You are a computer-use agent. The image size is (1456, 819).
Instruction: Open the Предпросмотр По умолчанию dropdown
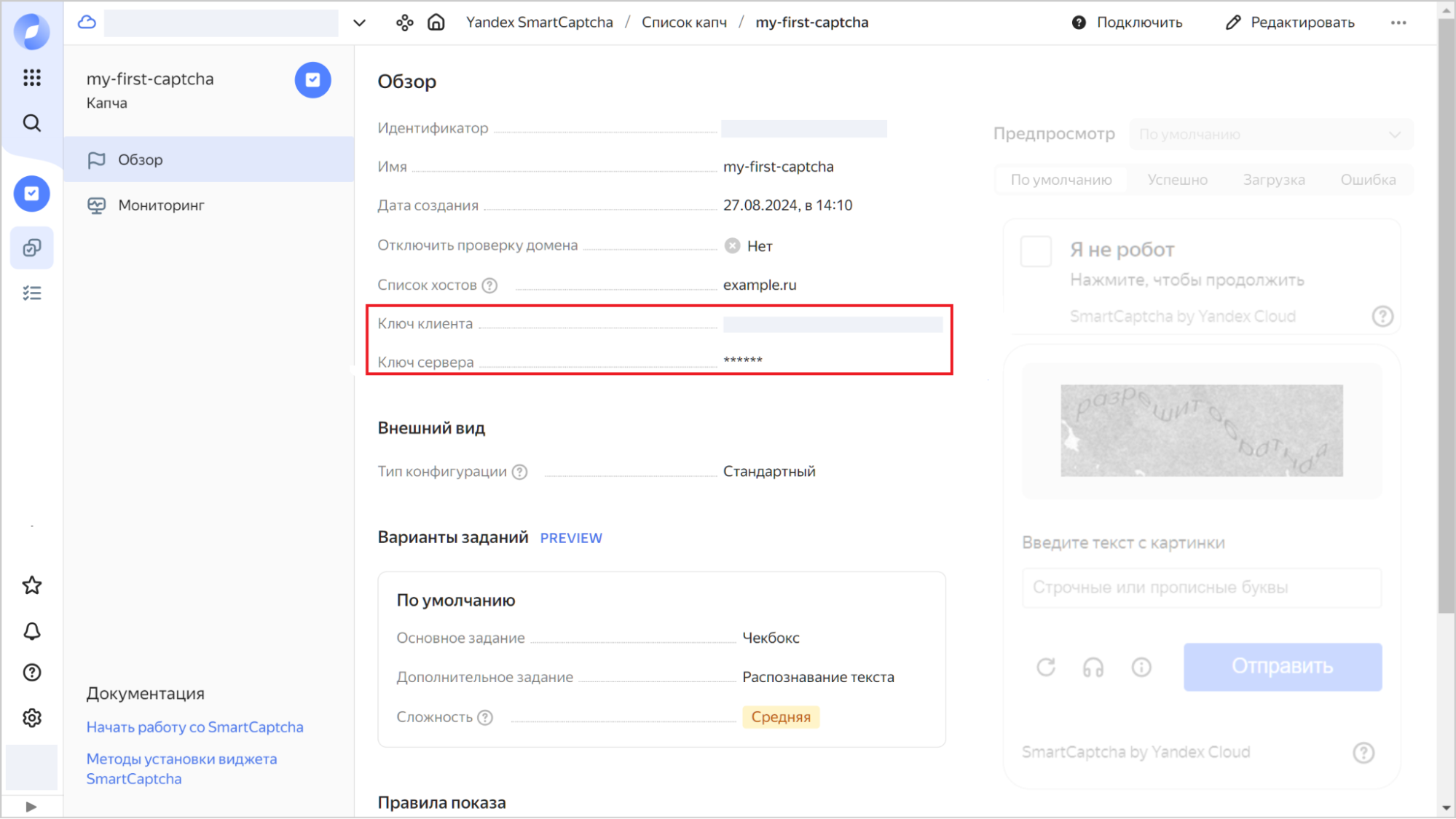[x=1270, y=135]
